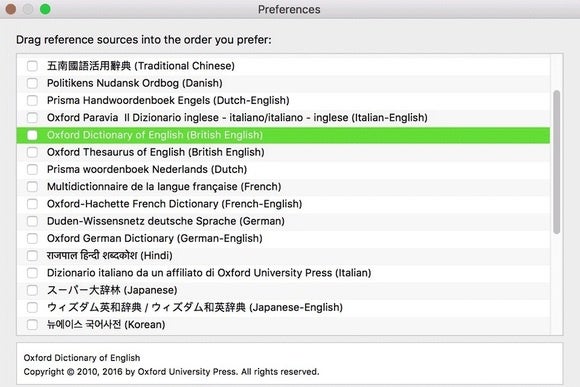Enable the Korean dictionary checkbox

[32, 325]
